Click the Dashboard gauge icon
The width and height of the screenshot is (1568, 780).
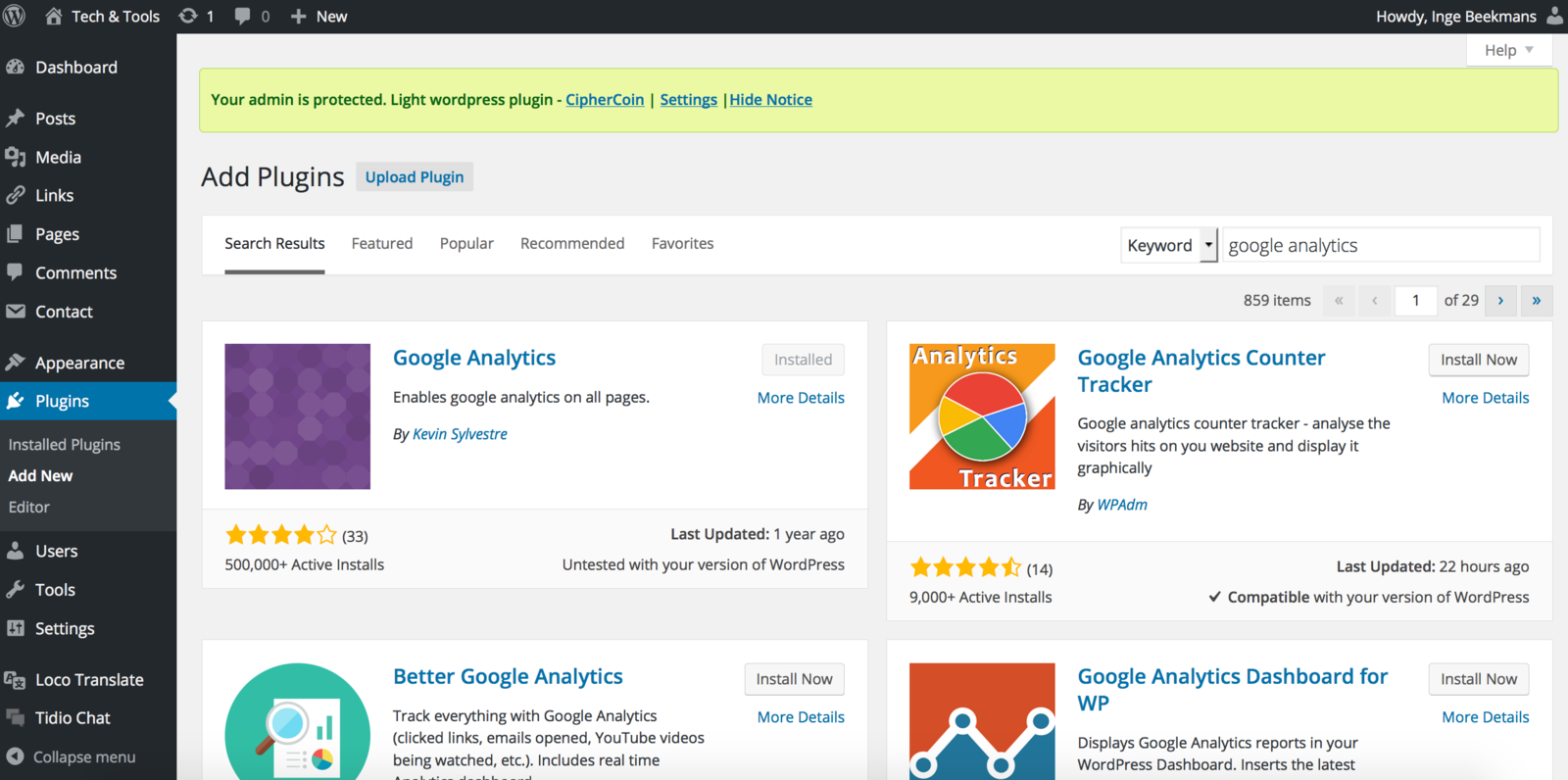tap(15, 67)
